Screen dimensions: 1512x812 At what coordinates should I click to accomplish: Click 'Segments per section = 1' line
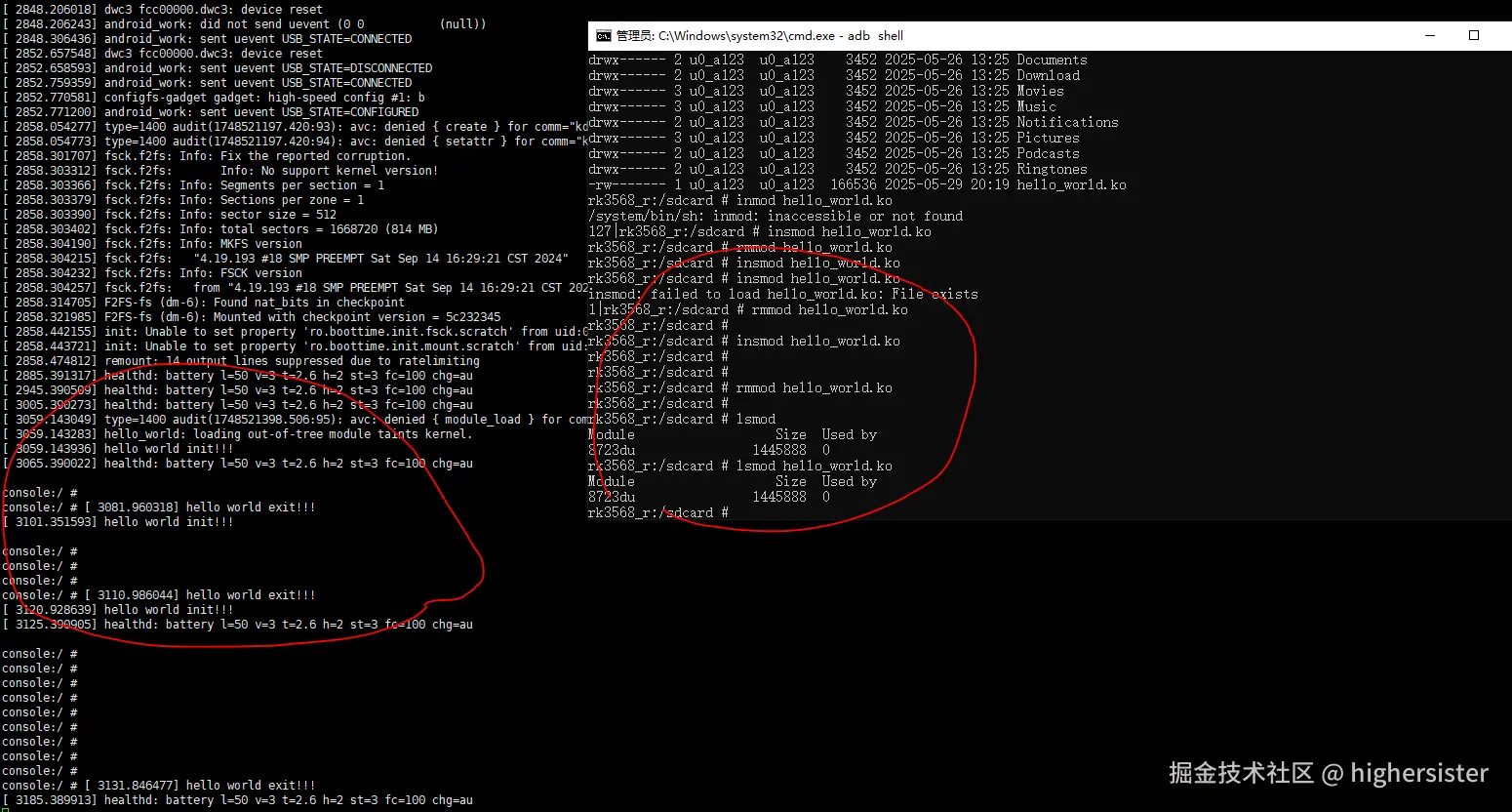coord(193,184)
